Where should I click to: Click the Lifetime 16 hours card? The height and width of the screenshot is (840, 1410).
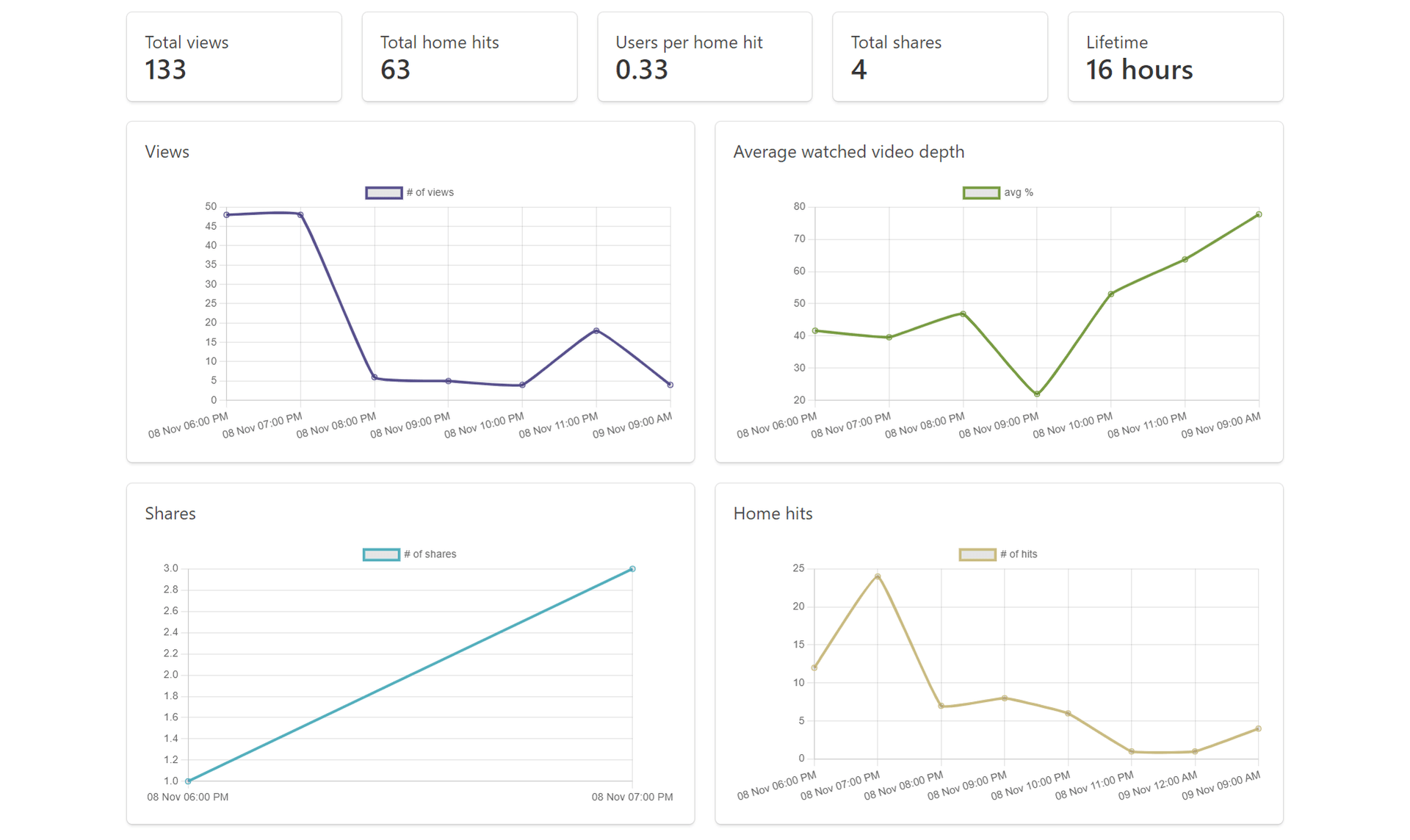tap(1174, 57)
